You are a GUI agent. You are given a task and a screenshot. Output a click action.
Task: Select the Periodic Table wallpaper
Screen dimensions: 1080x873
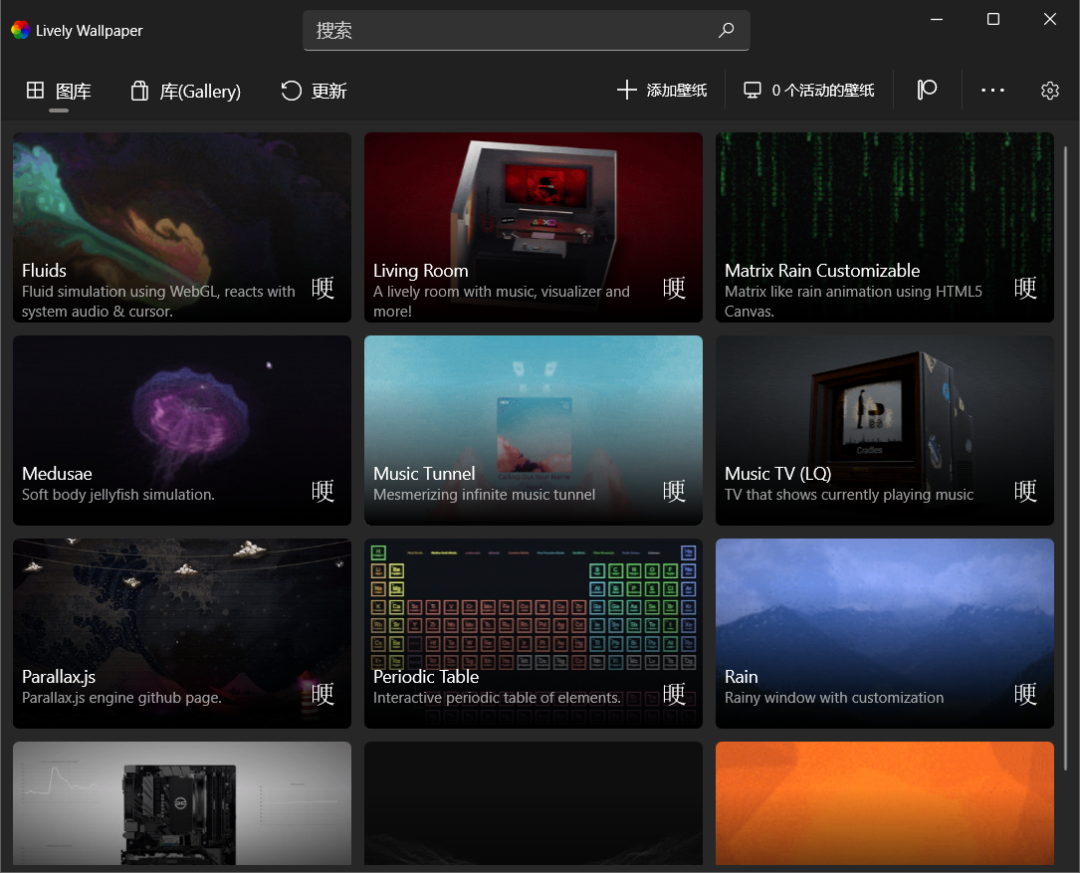click(533, 634)
